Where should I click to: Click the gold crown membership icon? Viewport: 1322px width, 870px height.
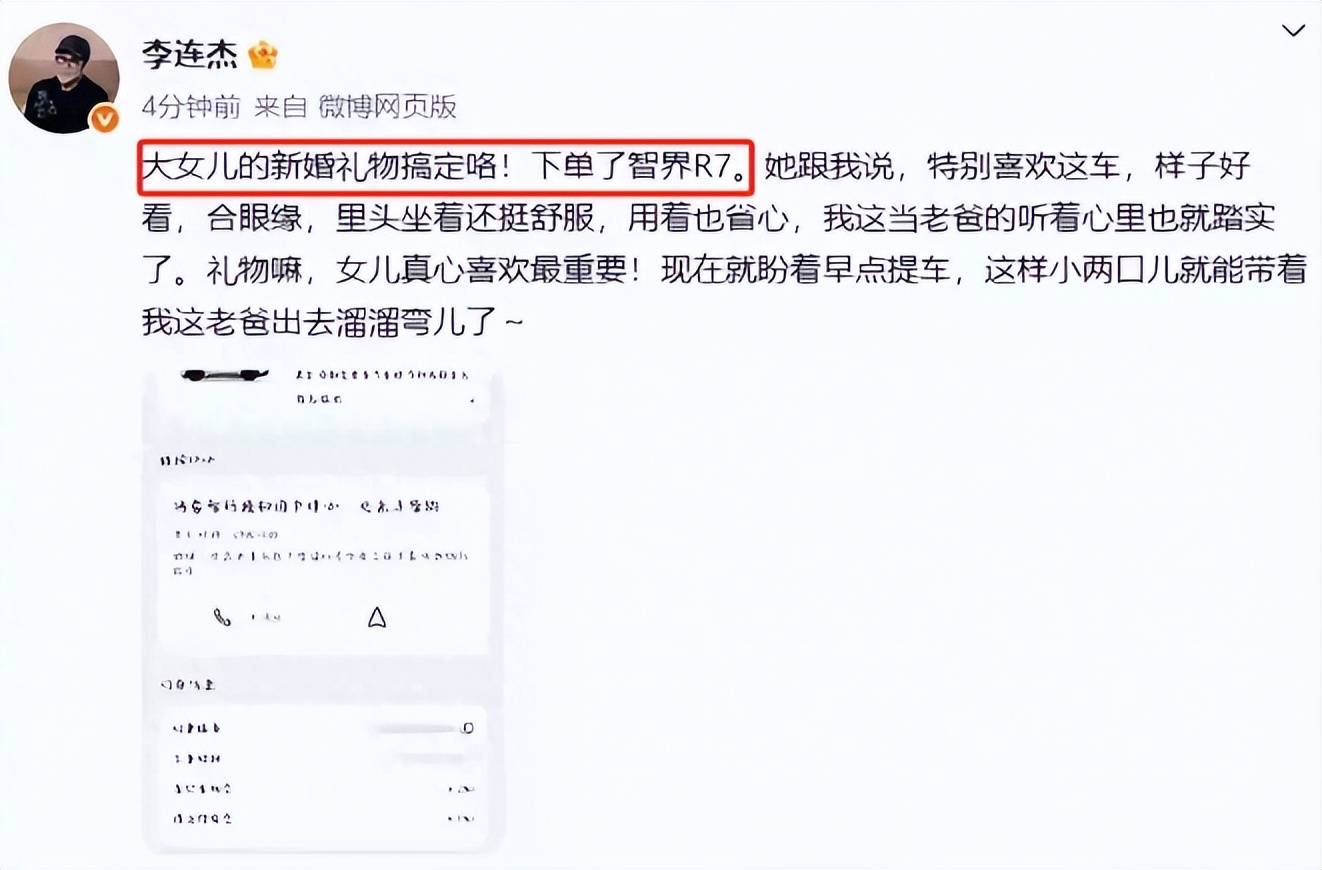(263, 55)
